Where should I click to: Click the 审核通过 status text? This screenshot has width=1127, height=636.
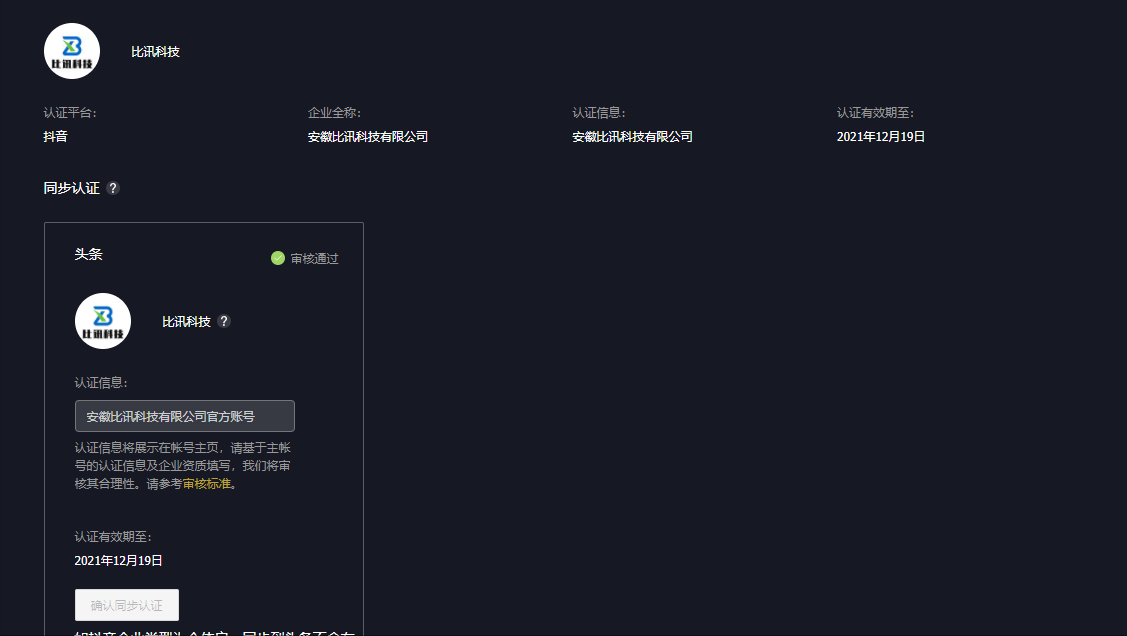314,258
